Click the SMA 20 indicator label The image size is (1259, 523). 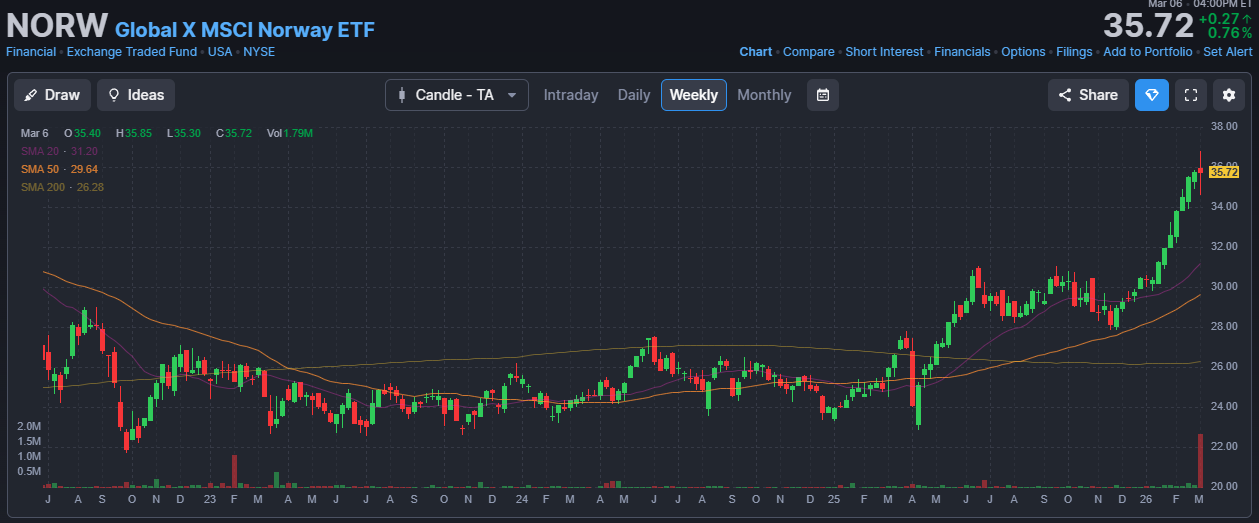60,151
